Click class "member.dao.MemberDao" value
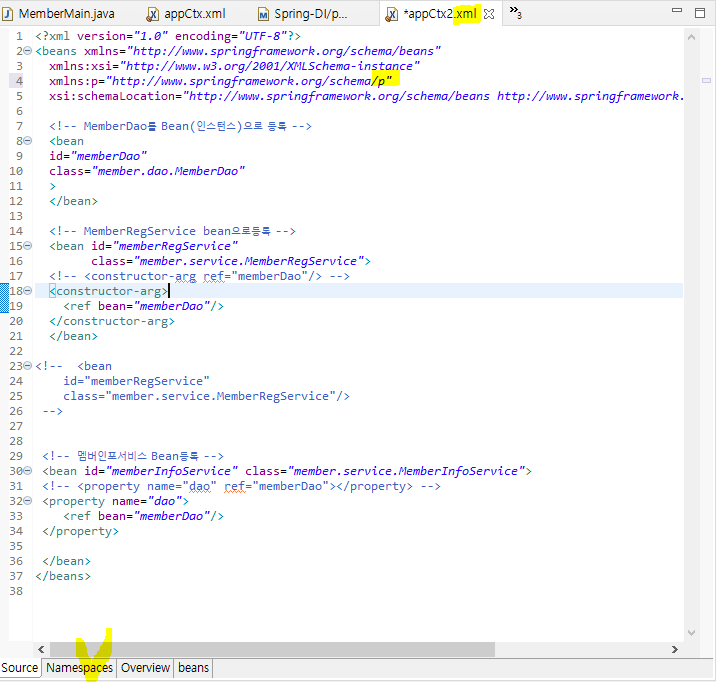716x682 pixels. pos(168,171)
